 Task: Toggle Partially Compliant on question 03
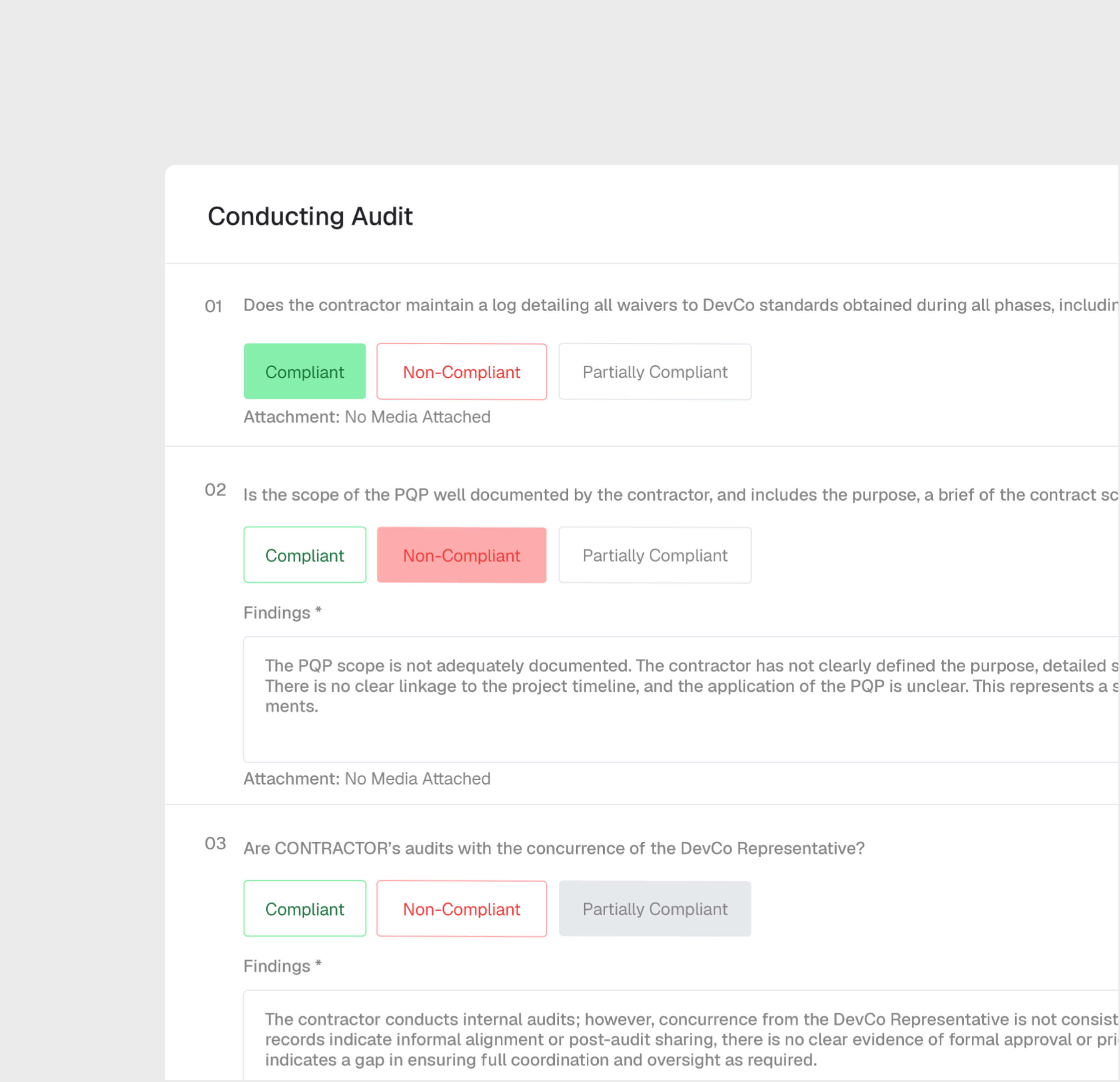click(x=654, y=909)
